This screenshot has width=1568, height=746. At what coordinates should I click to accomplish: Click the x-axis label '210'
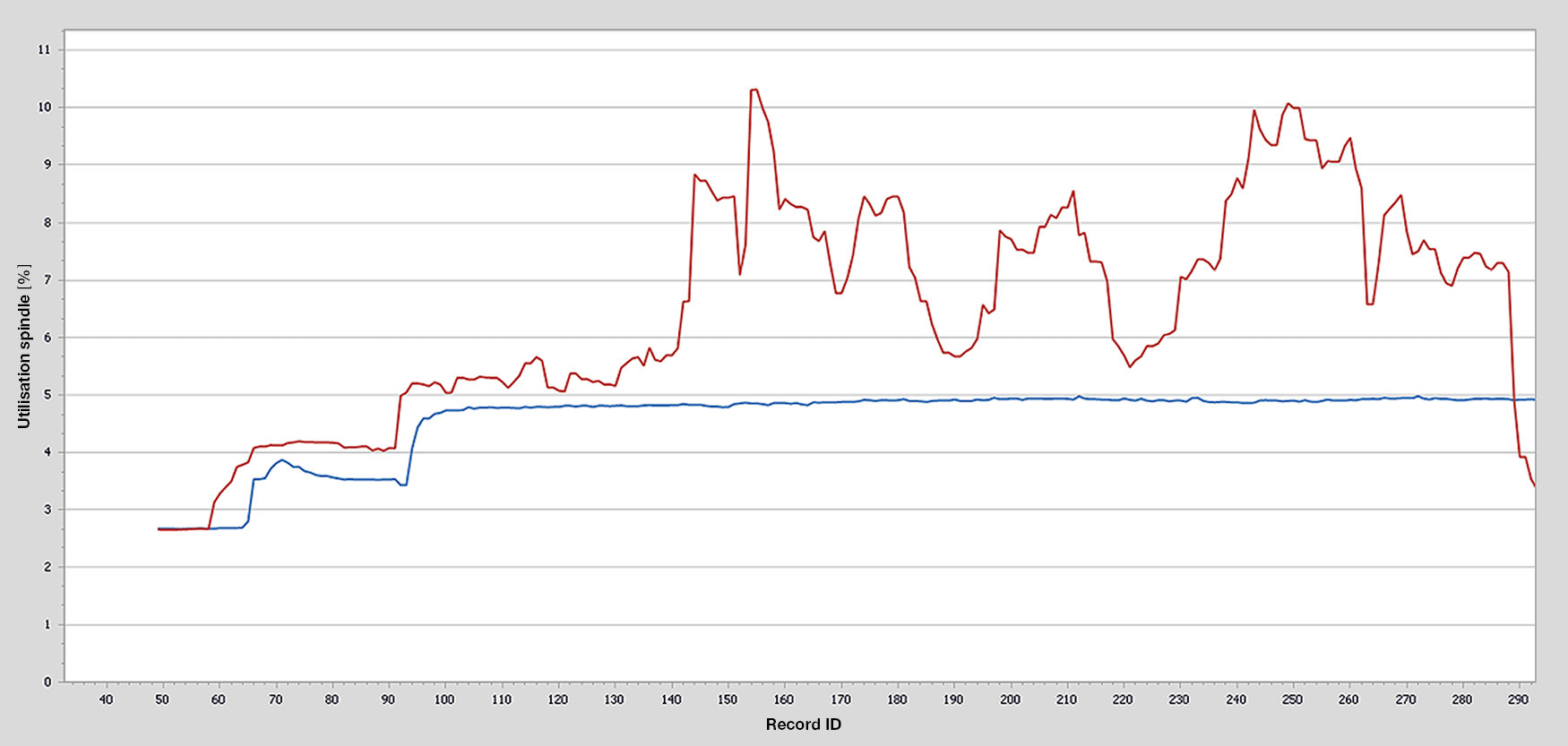click(x=1066, y=699)
